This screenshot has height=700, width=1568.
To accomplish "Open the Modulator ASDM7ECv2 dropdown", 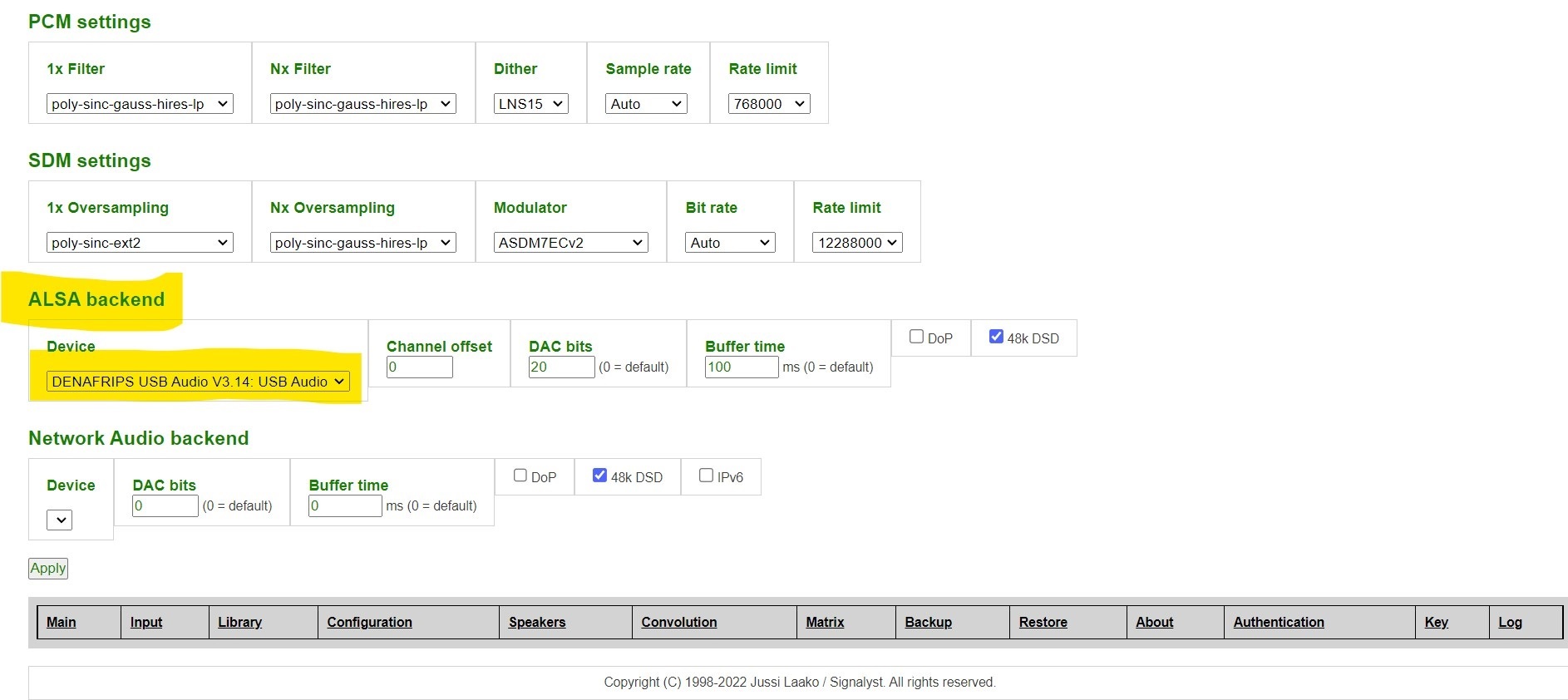I will point(570,243).
